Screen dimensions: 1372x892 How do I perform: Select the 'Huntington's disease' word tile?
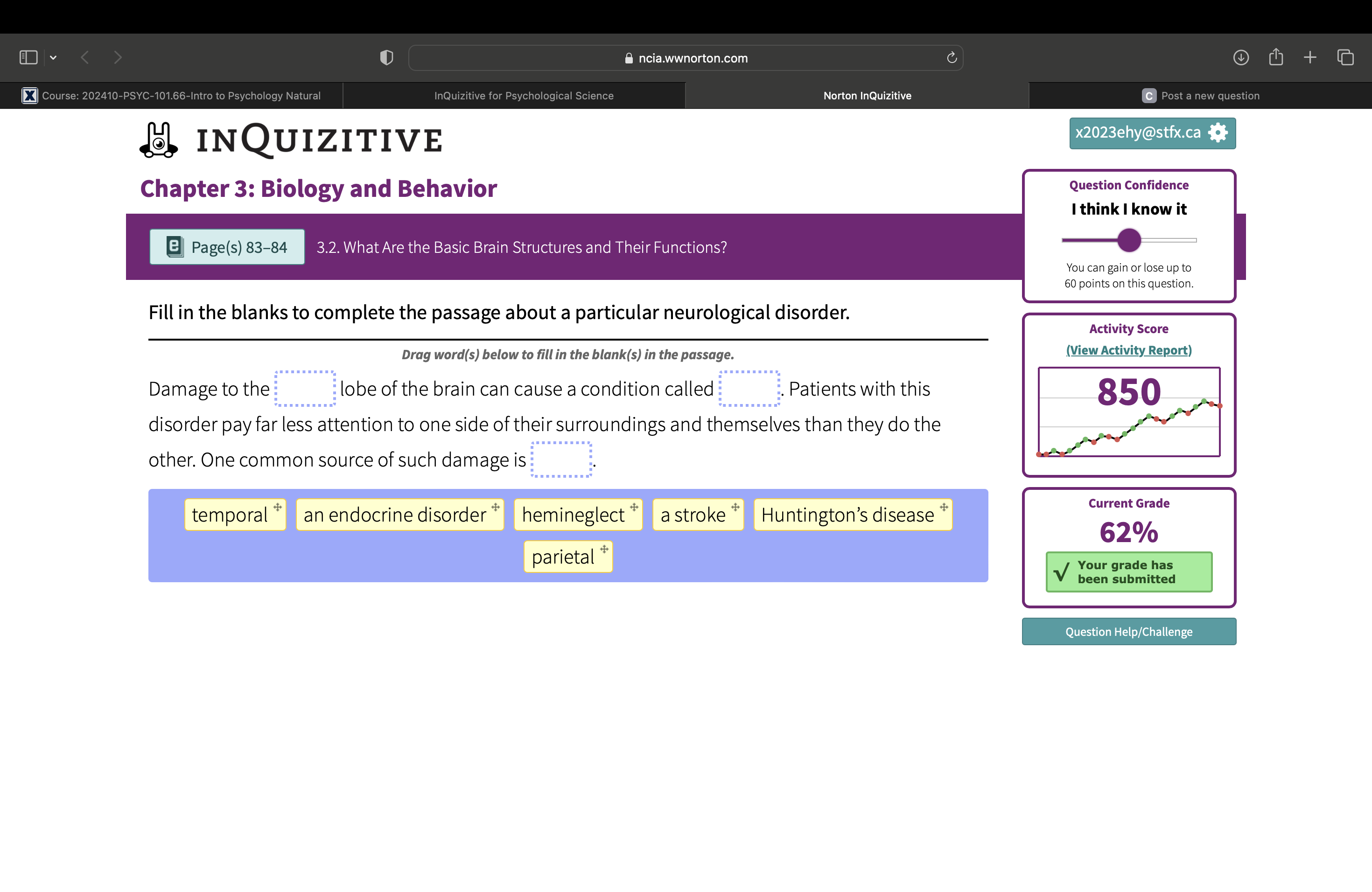(x=853, y=515)
